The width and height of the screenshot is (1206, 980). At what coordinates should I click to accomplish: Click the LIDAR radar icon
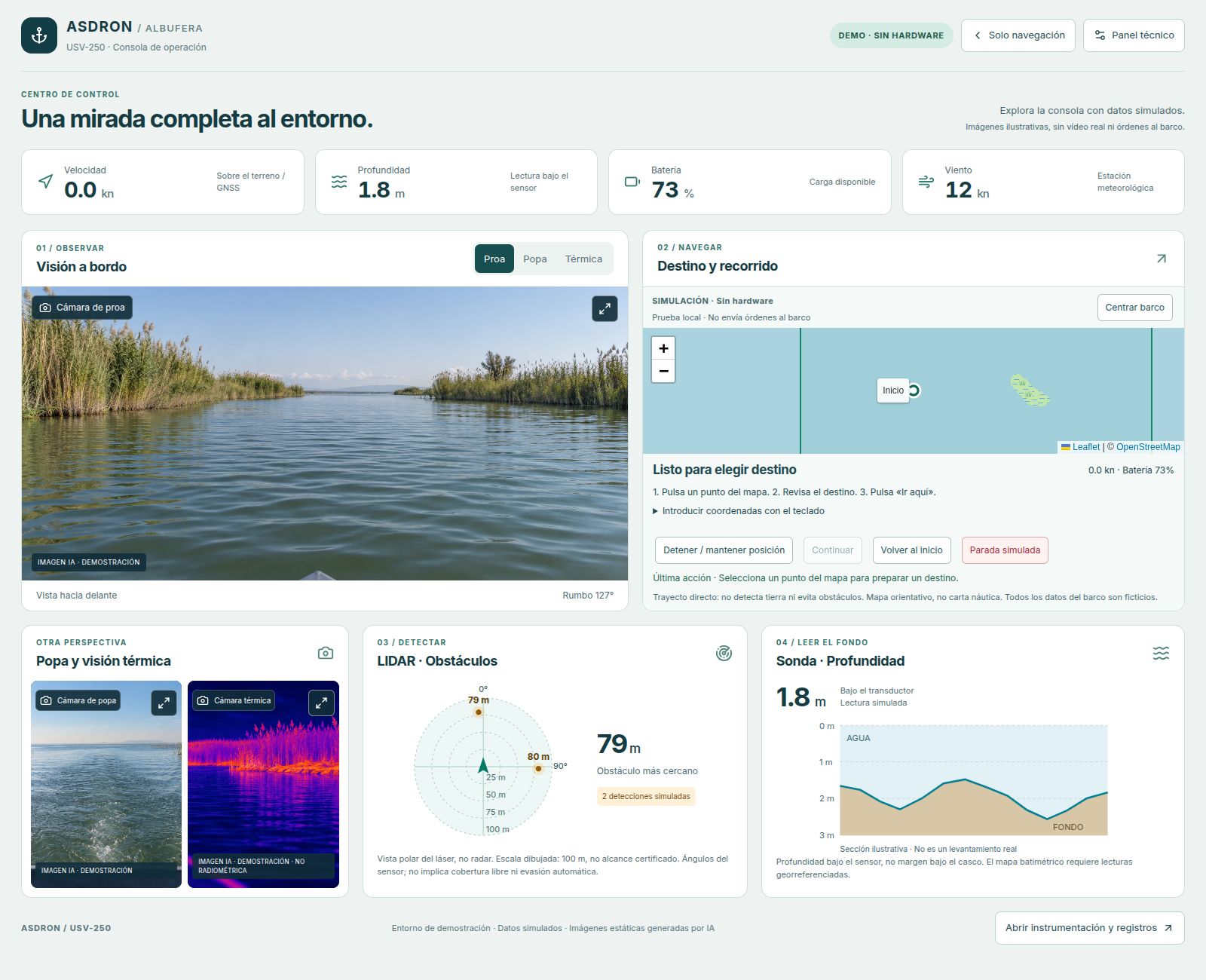coord(724,653)
